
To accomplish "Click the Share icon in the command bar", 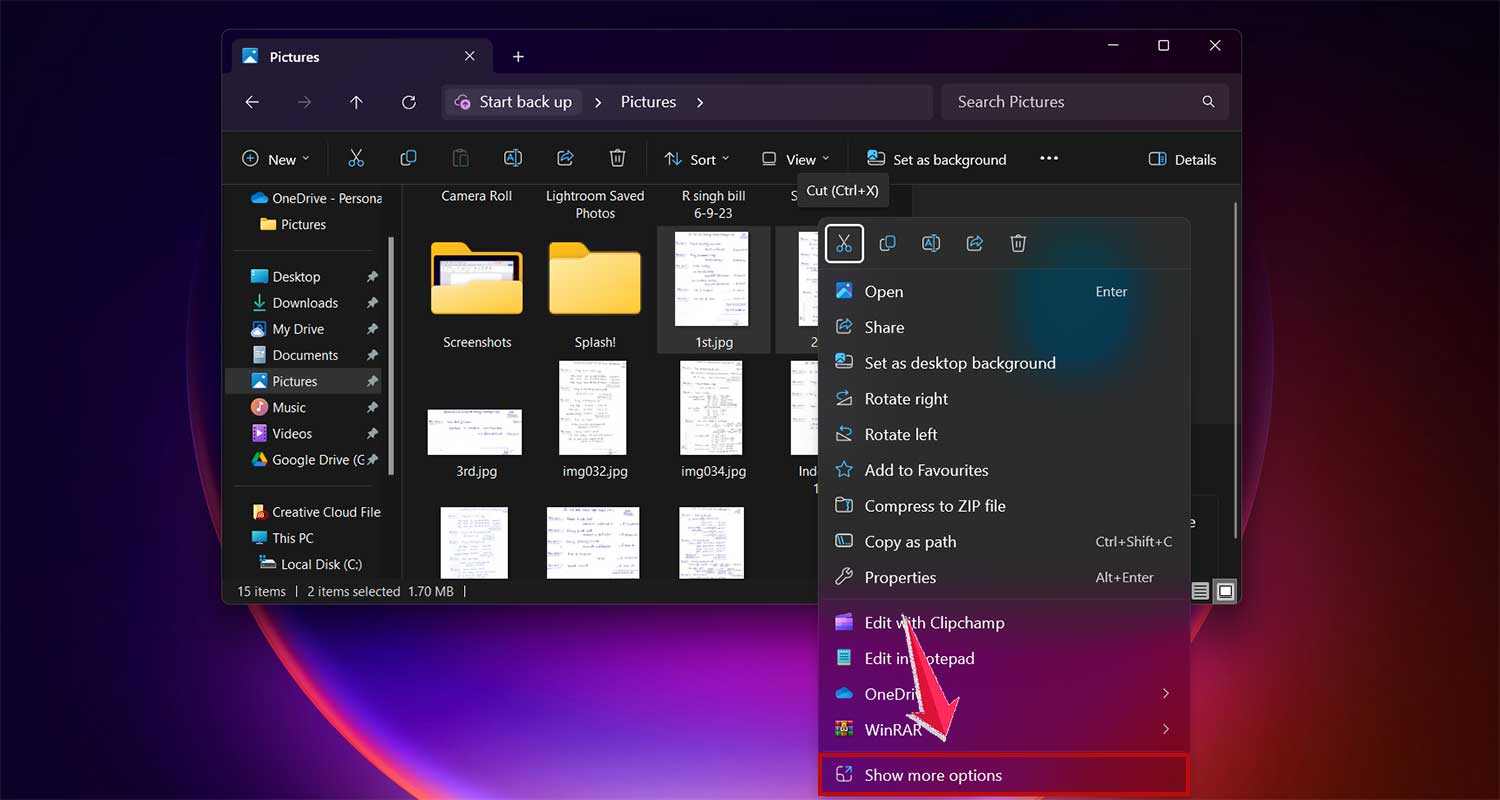I will [x=565, y=158].
